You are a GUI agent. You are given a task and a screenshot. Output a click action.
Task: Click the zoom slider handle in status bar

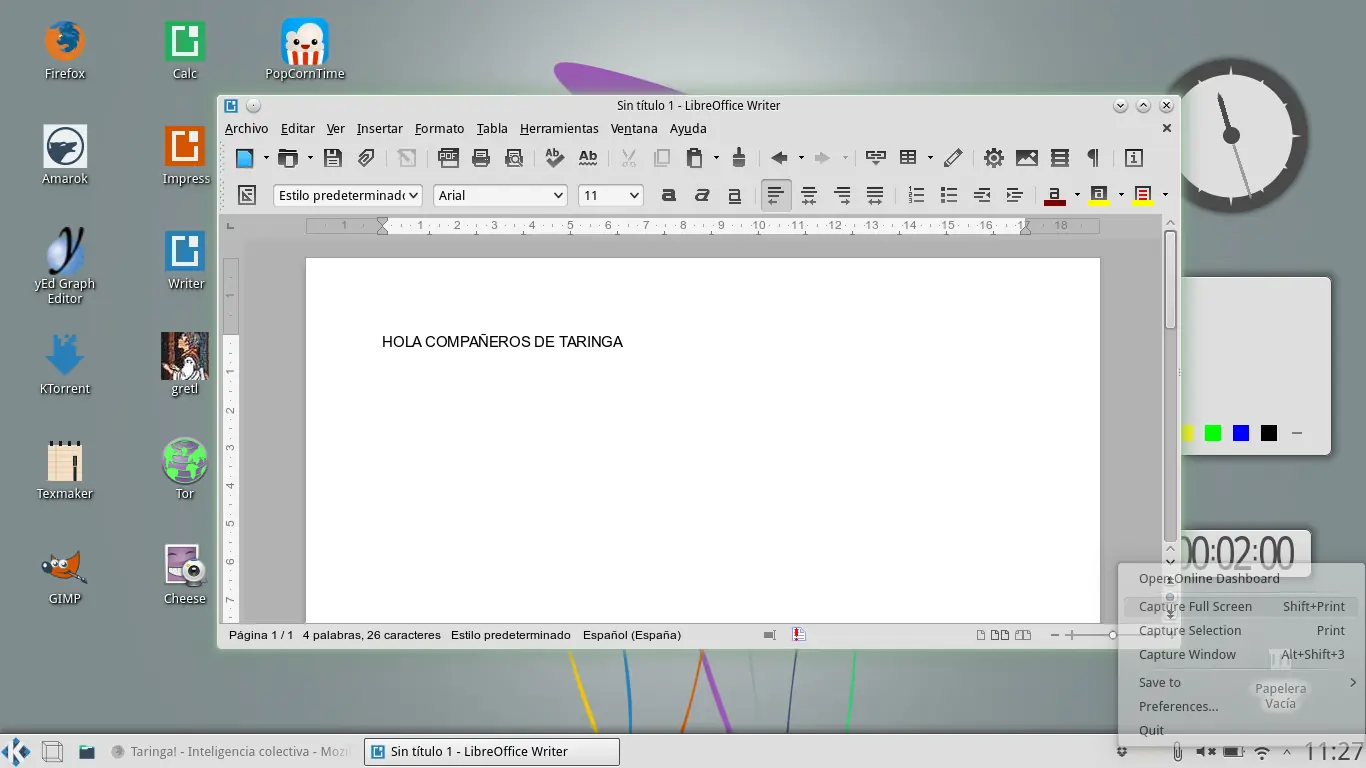point(1112,635)
